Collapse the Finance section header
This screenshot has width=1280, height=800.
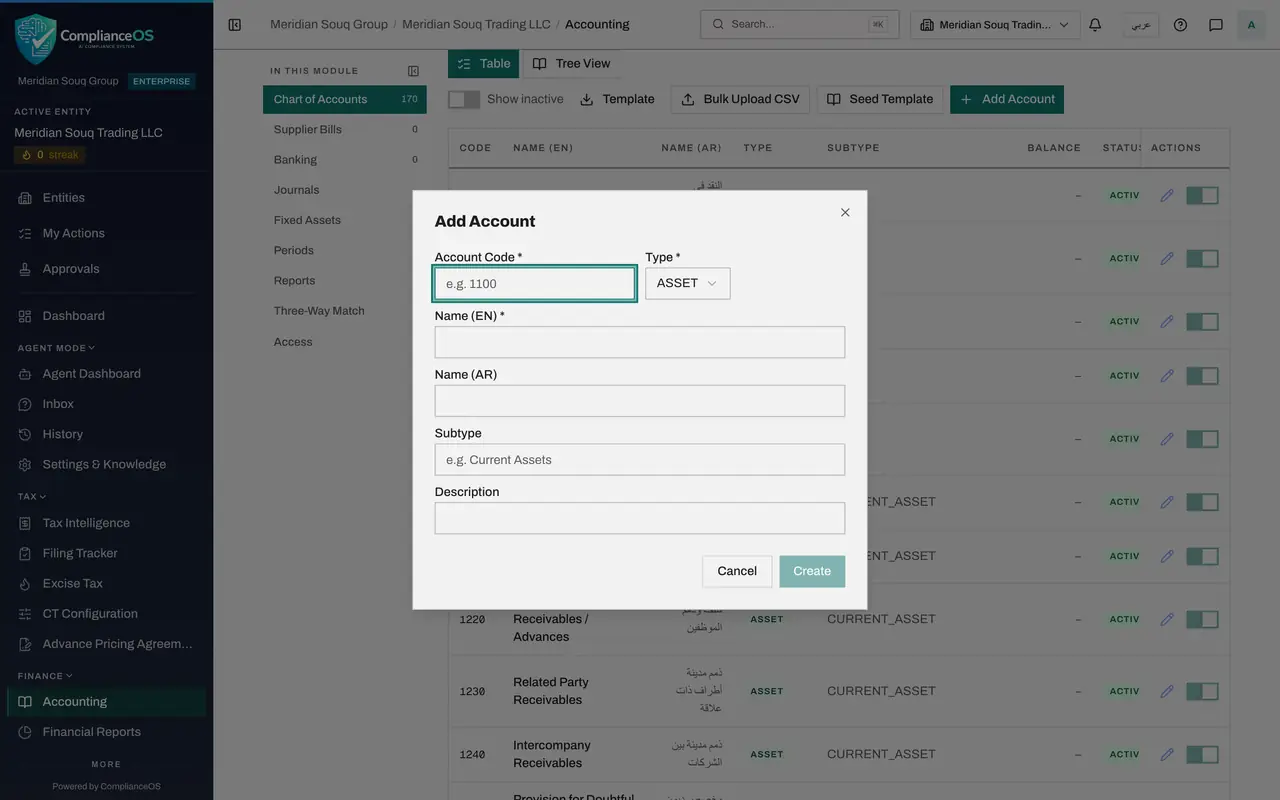pyautogui.click(x=45, y=676)
